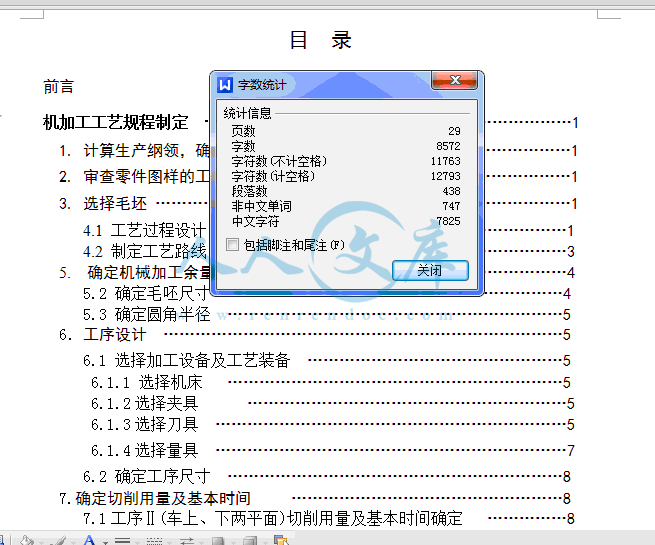Click the 6.1.3 选择刀具 entry
This screenshot has width=655, height=545.
click(x=145, y=425)
